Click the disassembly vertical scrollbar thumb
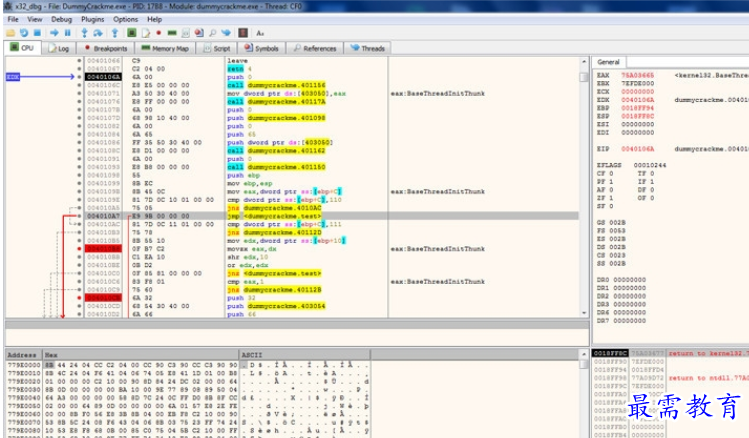 (584, 77)
